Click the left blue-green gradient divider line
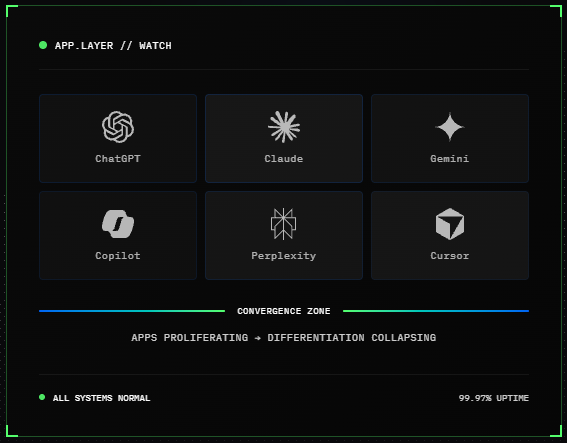567x443 pixels. (132, 311)
